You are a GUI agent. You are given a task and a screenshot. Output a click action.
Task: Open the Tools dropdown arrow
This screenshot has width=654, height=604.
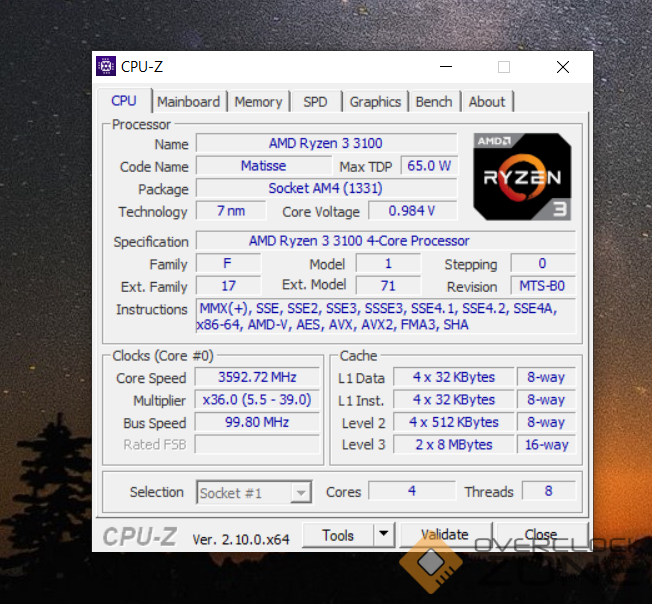(384, 534)
